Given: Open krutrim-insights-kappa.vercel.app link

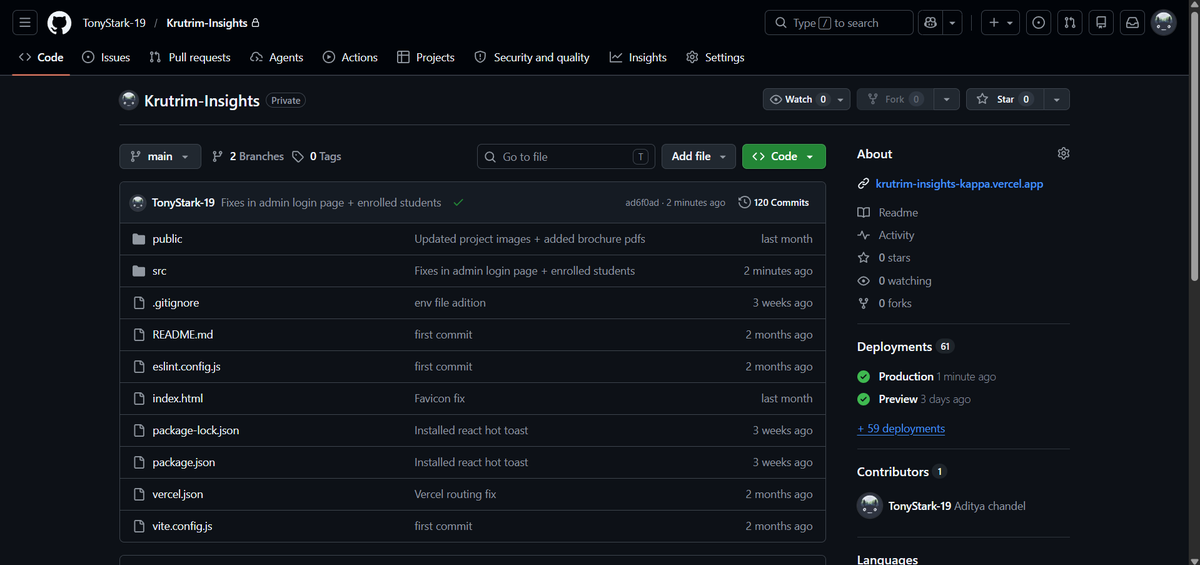Looking at the screenshot, I should point(957,184).
